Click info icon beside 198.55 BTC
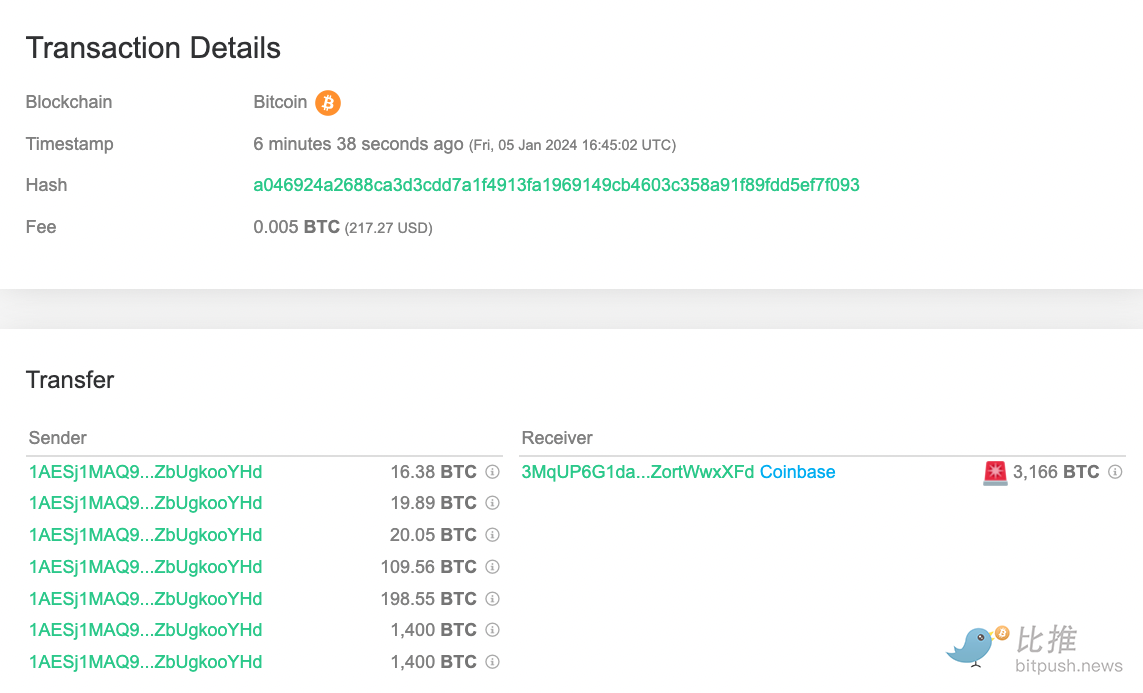1143x693 pixels. (x=492, y=599)
